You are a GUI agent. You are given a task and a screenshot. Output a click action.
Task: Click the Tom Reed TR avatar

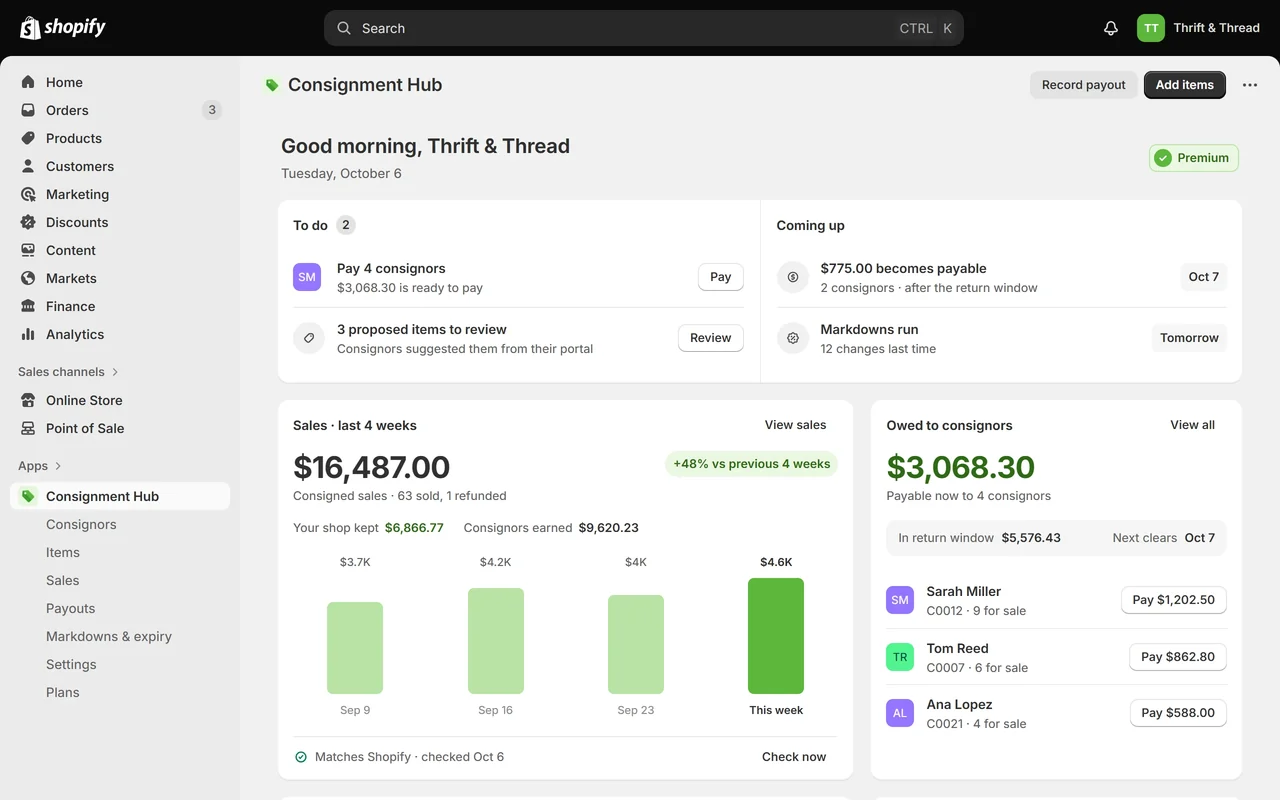(x=900, y=657)
